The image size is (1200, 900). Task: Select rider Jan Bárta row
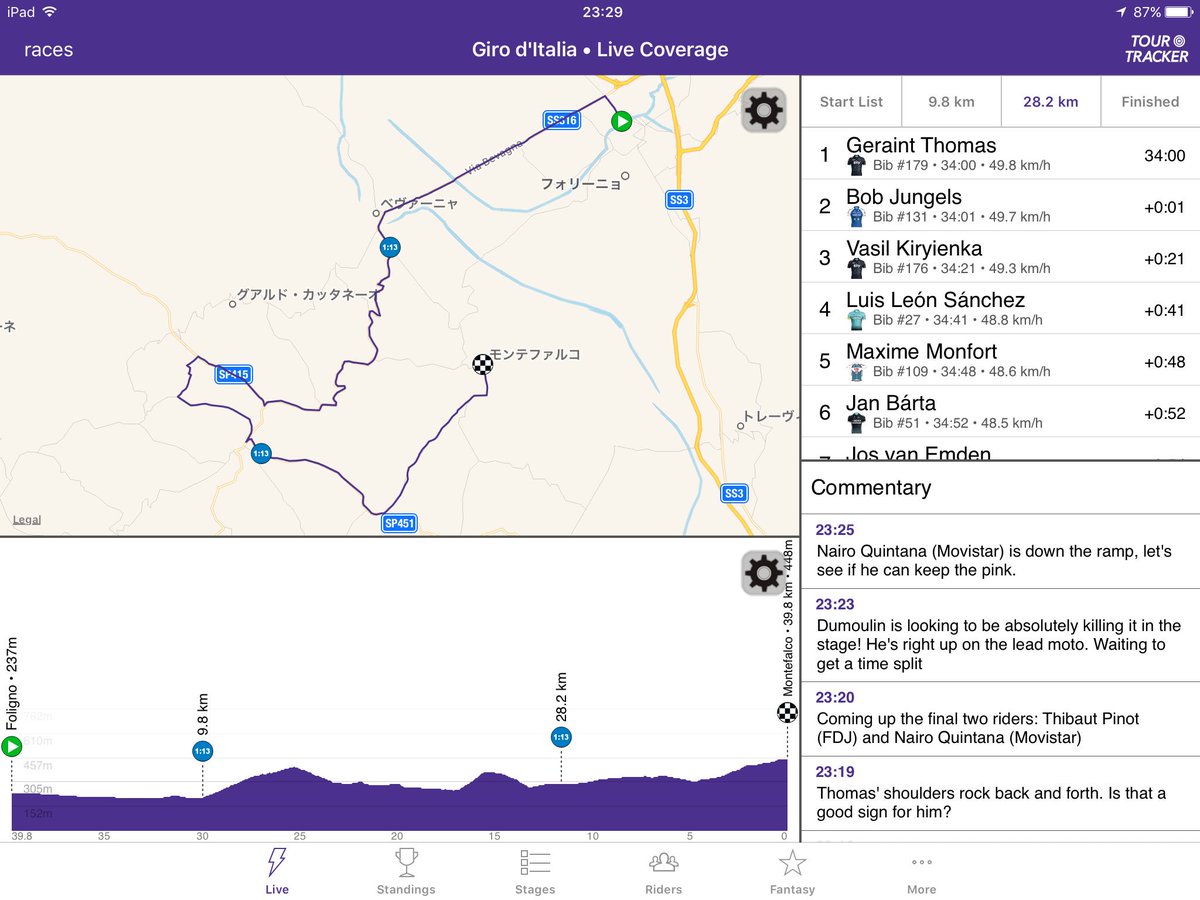click(1000, 412)
